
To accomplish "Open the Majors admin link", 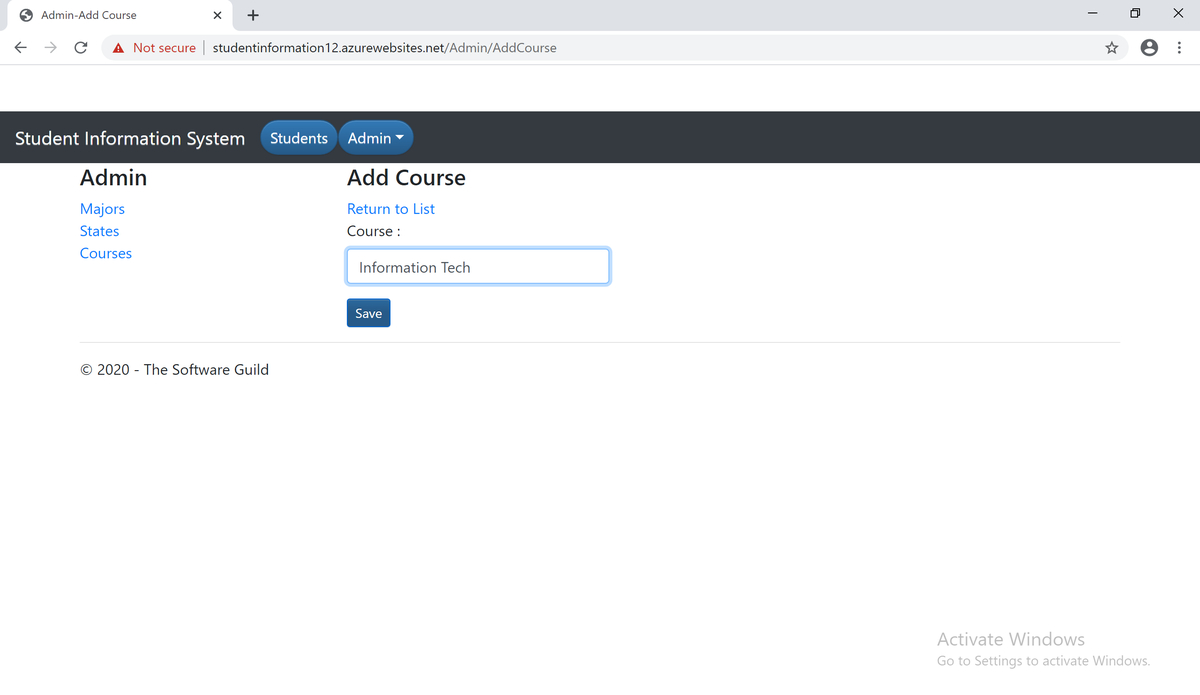I will pyautogui.click(x=102, y=209).
